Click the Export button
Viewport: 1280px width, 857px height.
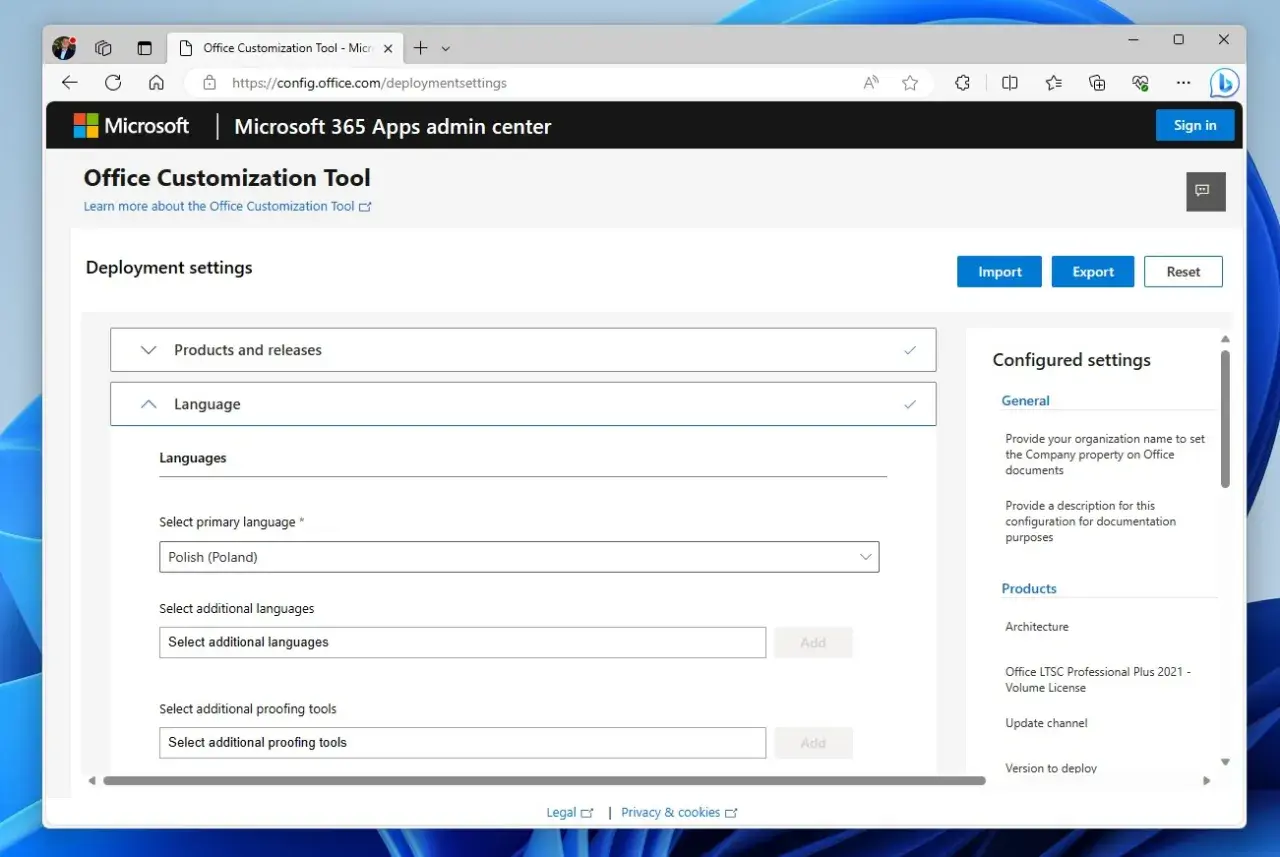point(1093,272)
